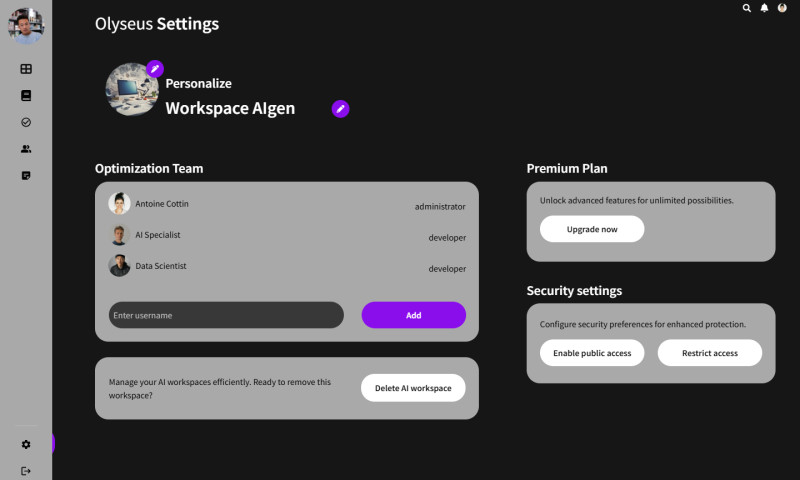The width and height of the screenshot is (800, 480).
Task: Click AI Specialist's 'developer' role
Action: [447, 238]
